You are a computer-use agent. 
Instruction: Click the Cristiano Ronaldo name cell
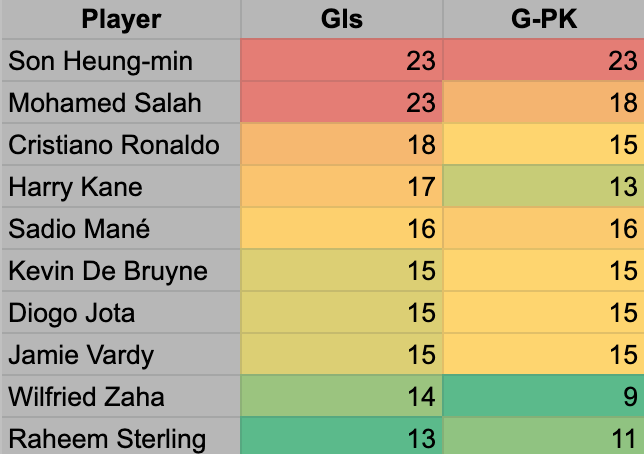click(120, 145)
